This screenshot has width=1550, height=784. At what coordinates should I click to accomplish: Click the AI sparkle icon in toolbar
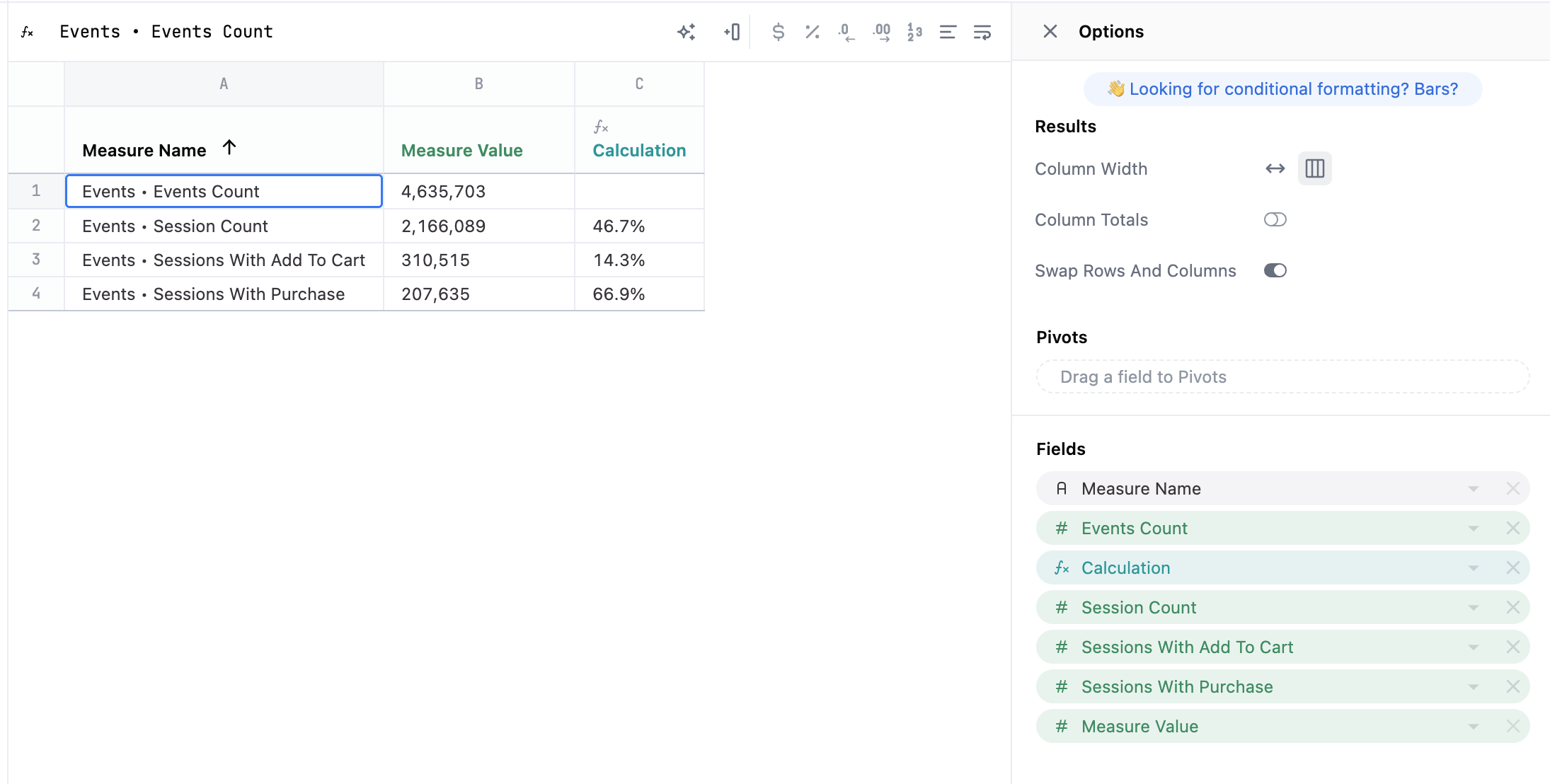click(686, 32)
